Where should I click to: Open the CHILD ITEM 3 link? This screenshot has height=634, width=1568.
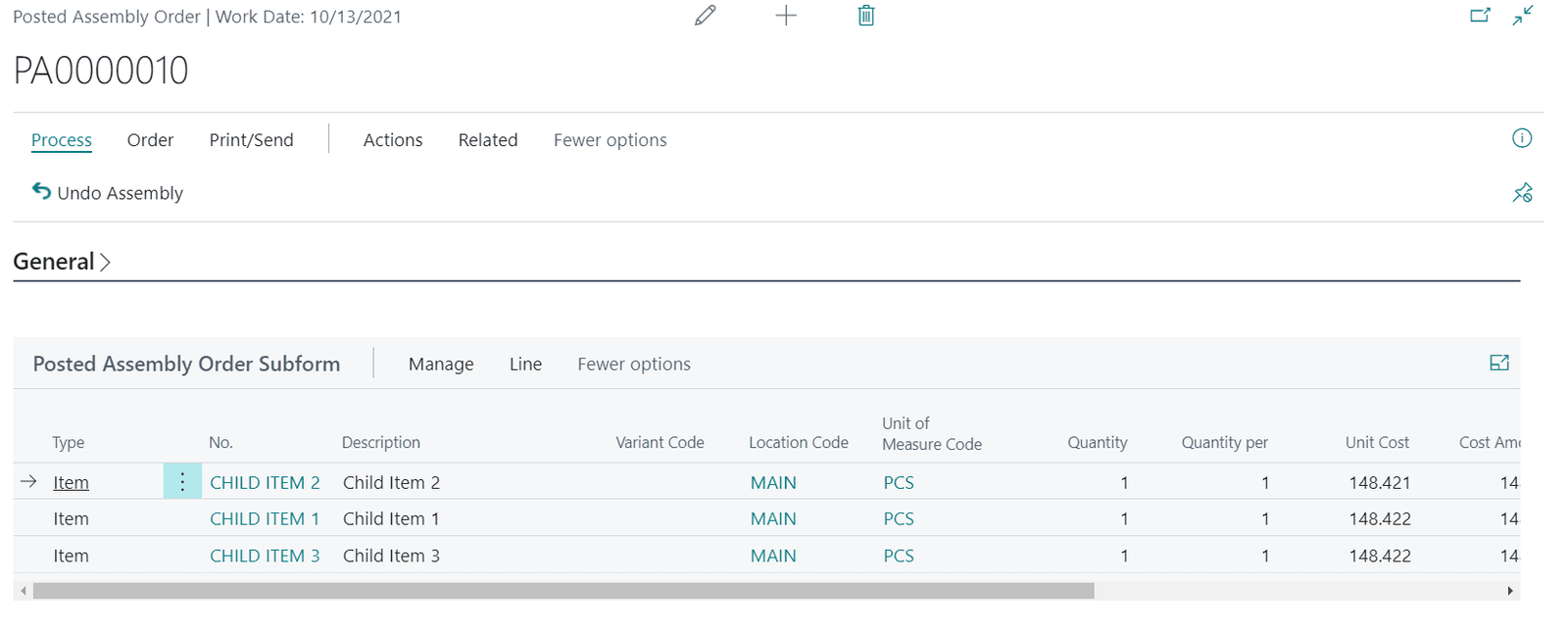[x=265, y=556]
